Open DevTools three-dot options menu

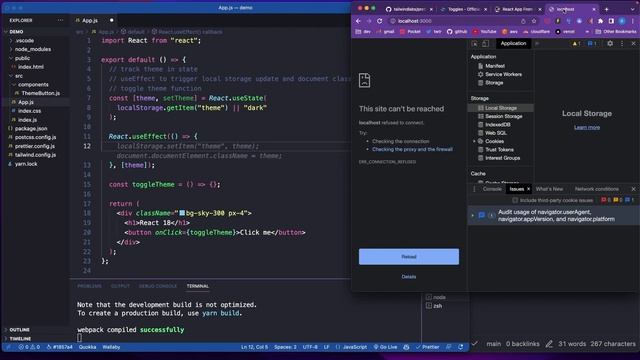[x=622, y=43]
